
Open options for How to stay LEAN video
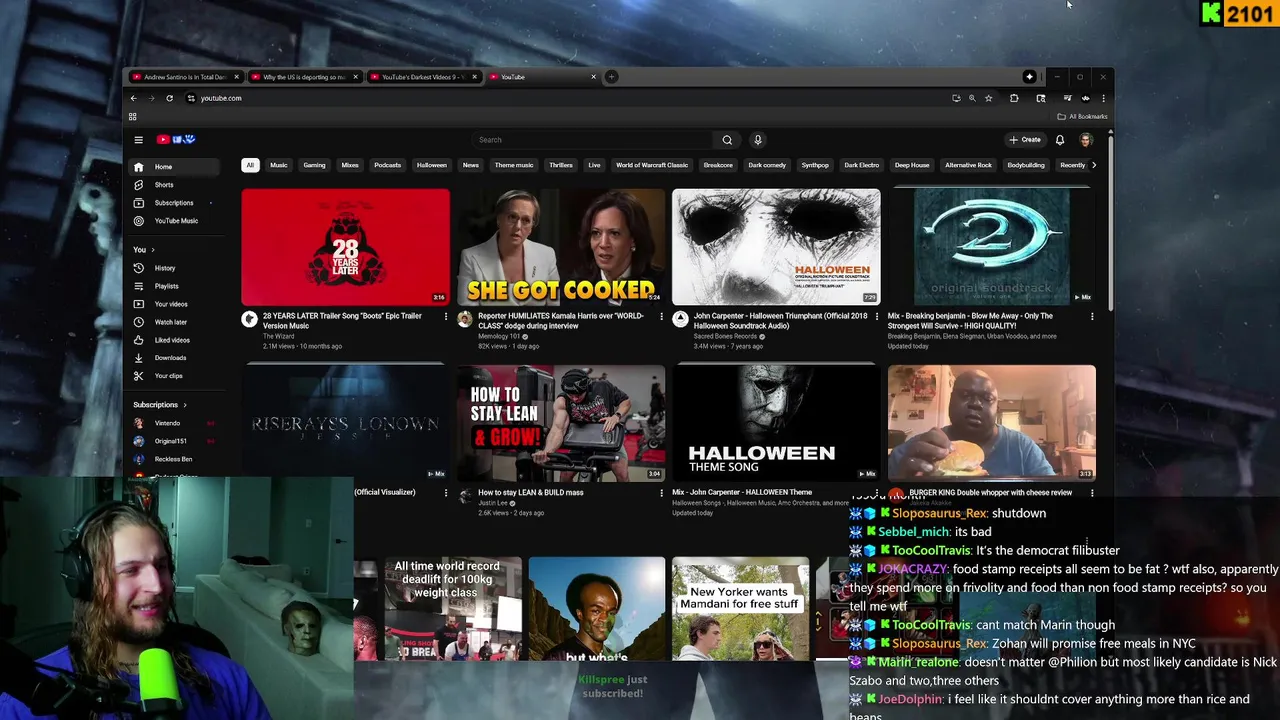click(661, 492)
